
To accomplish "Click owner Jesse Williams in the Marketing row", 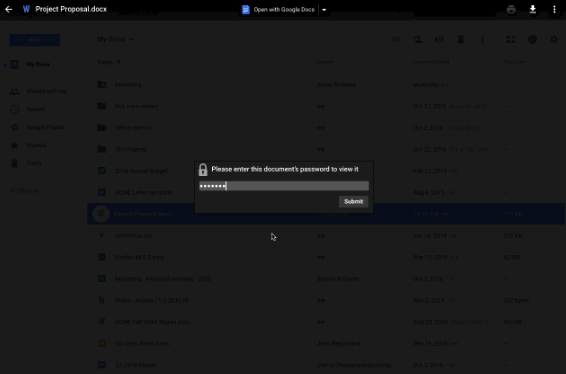I will click(x=336, y=84).
